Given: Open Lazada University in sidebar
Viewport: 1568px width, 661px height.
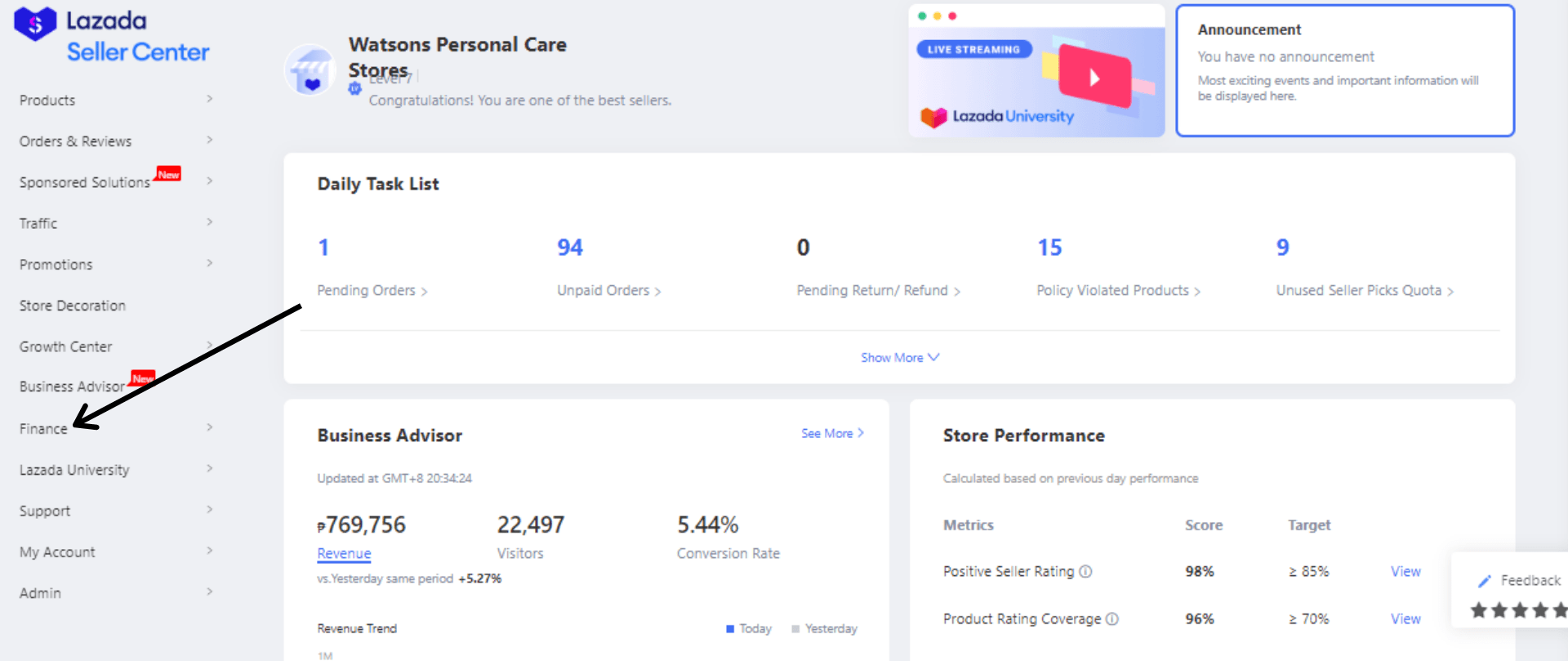Looking at the screenshot, I should tap(74, 471).
